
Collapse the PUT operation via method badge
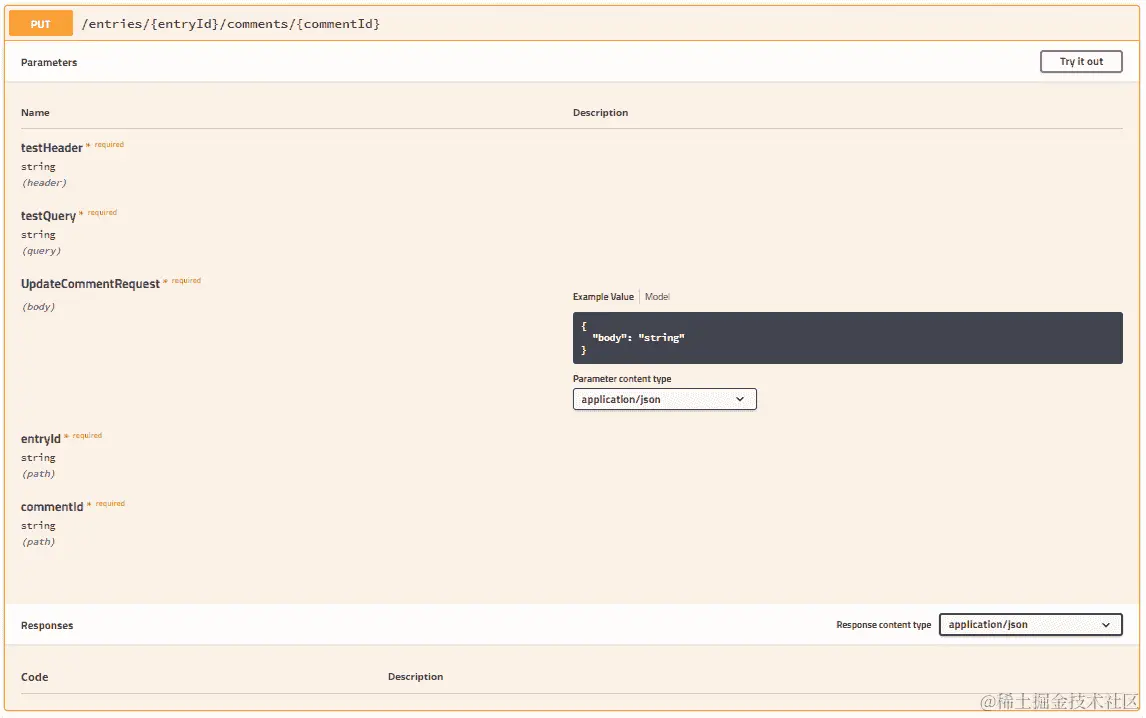(41, 23)
